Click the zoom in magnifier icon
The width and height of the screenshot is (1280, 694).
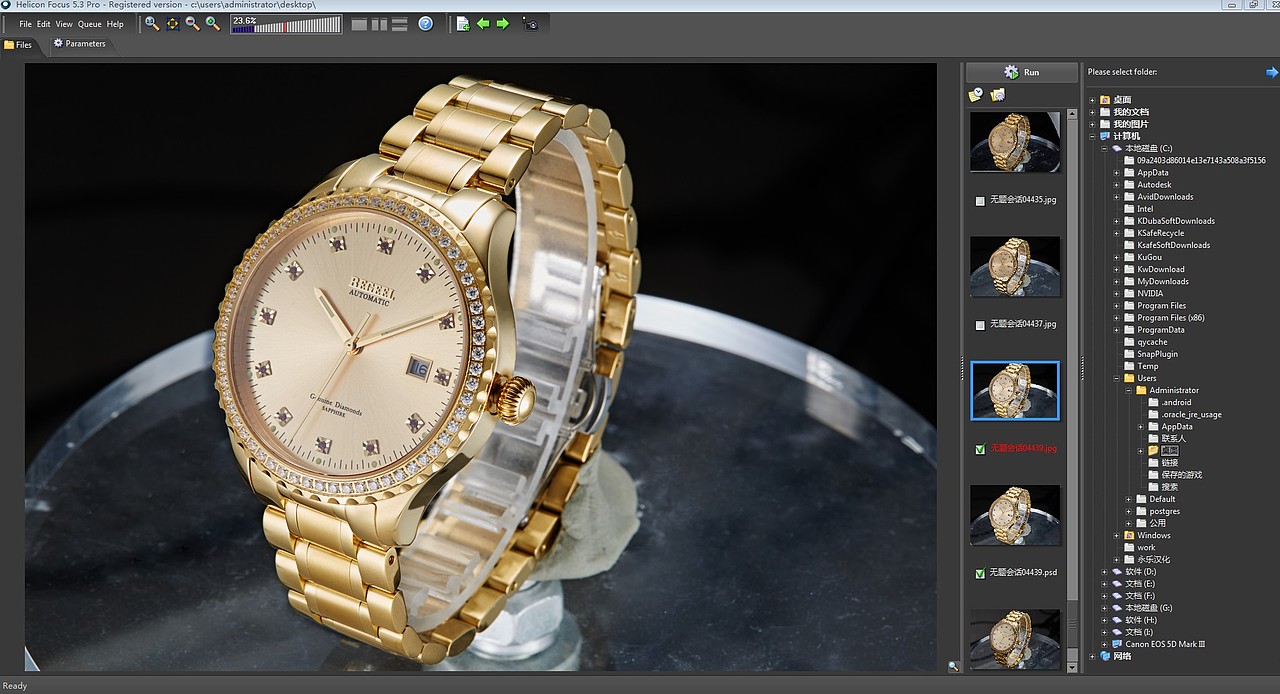point(212,23)
